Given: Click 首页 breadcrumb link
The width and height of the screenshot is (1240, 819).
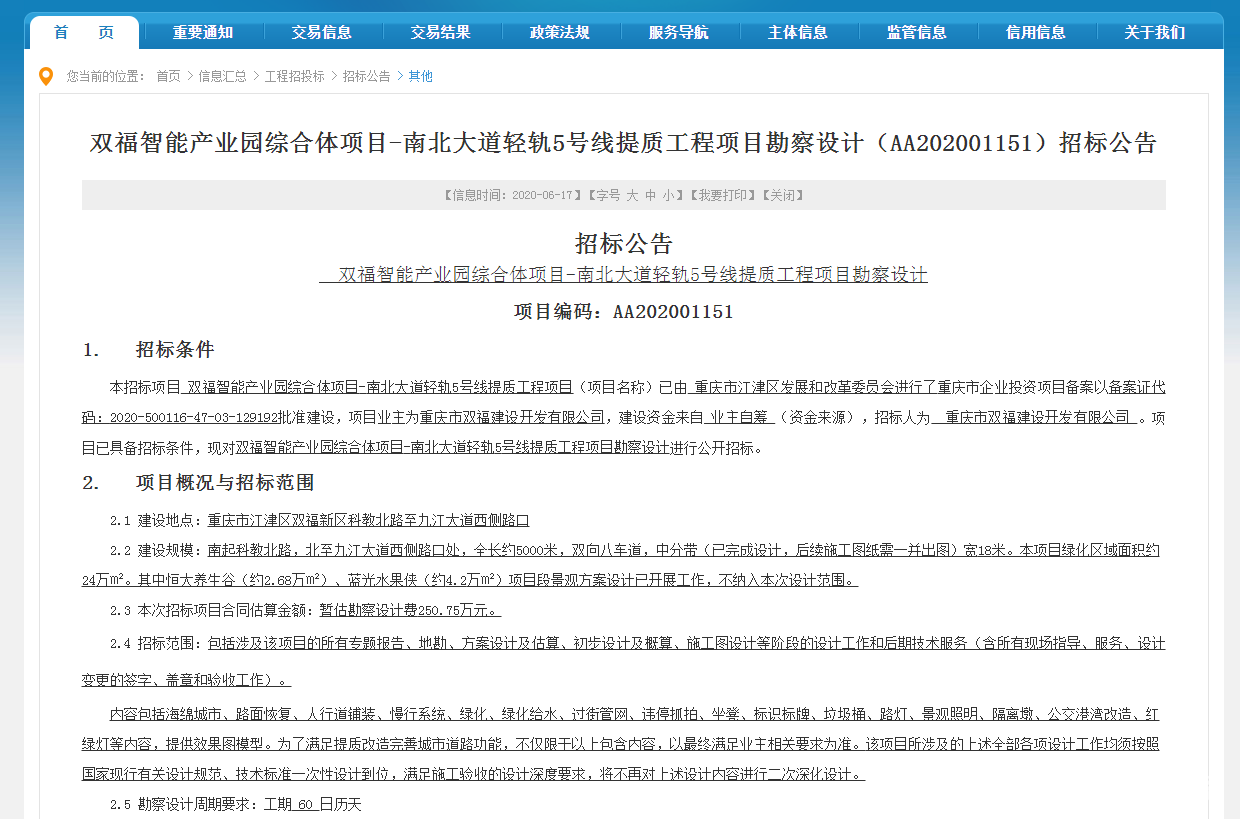Looking at the screenshot, I should click(168, 76).
